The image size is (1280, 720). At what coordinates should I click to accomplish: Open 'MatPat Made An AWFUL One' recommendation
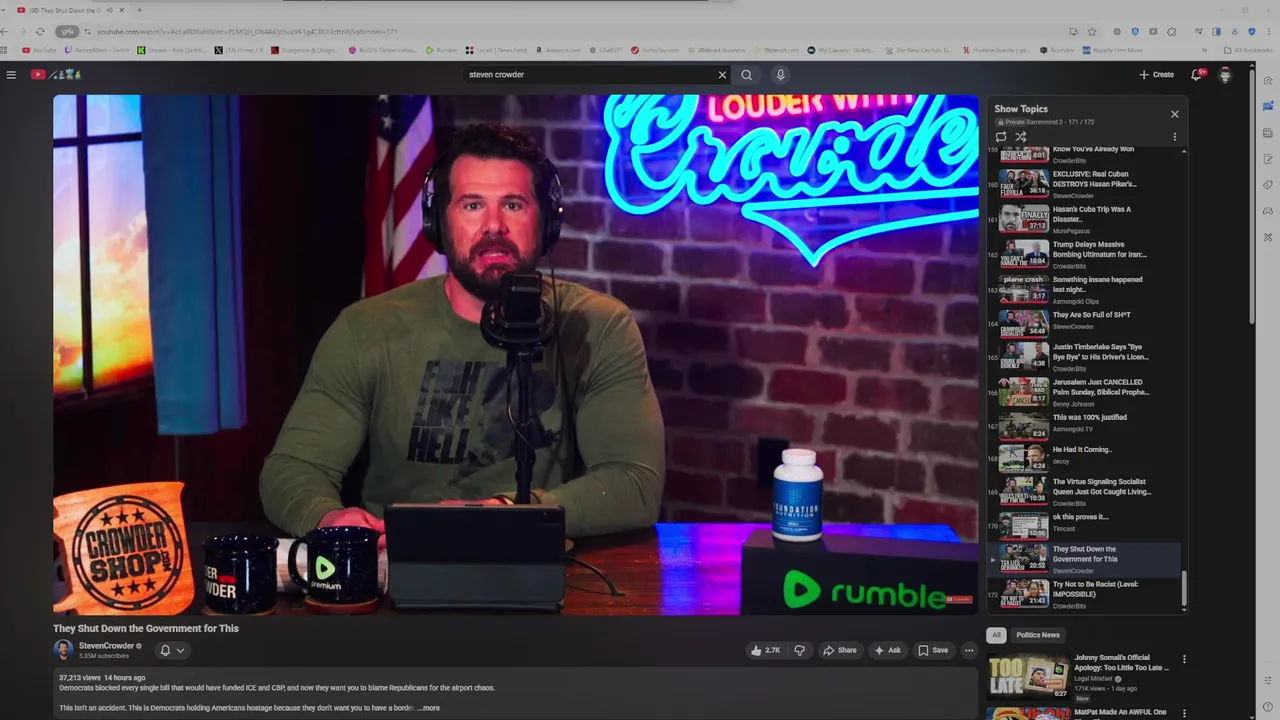pyautogui.click(x=1120, y=712)
